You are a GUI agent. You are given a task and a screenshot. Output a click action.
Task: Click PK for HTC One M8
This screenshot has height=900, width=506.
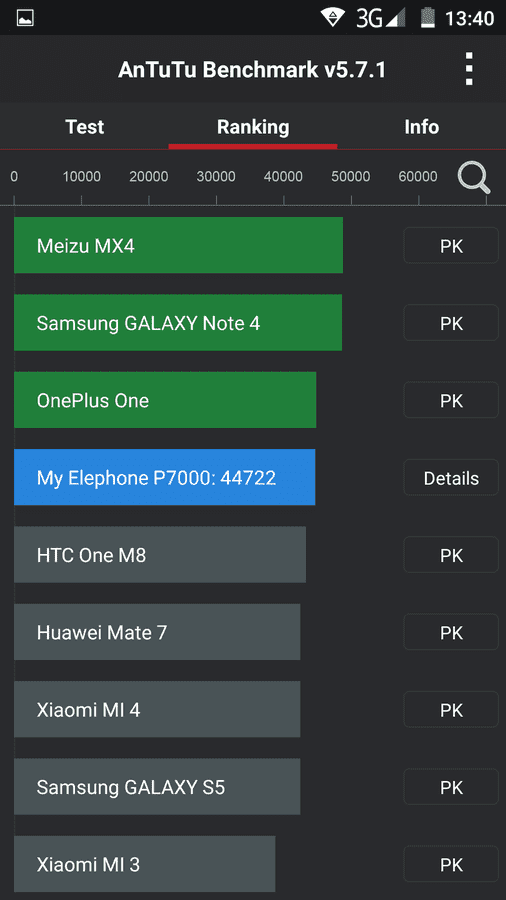pyautogui.click(x=451, y=555)
